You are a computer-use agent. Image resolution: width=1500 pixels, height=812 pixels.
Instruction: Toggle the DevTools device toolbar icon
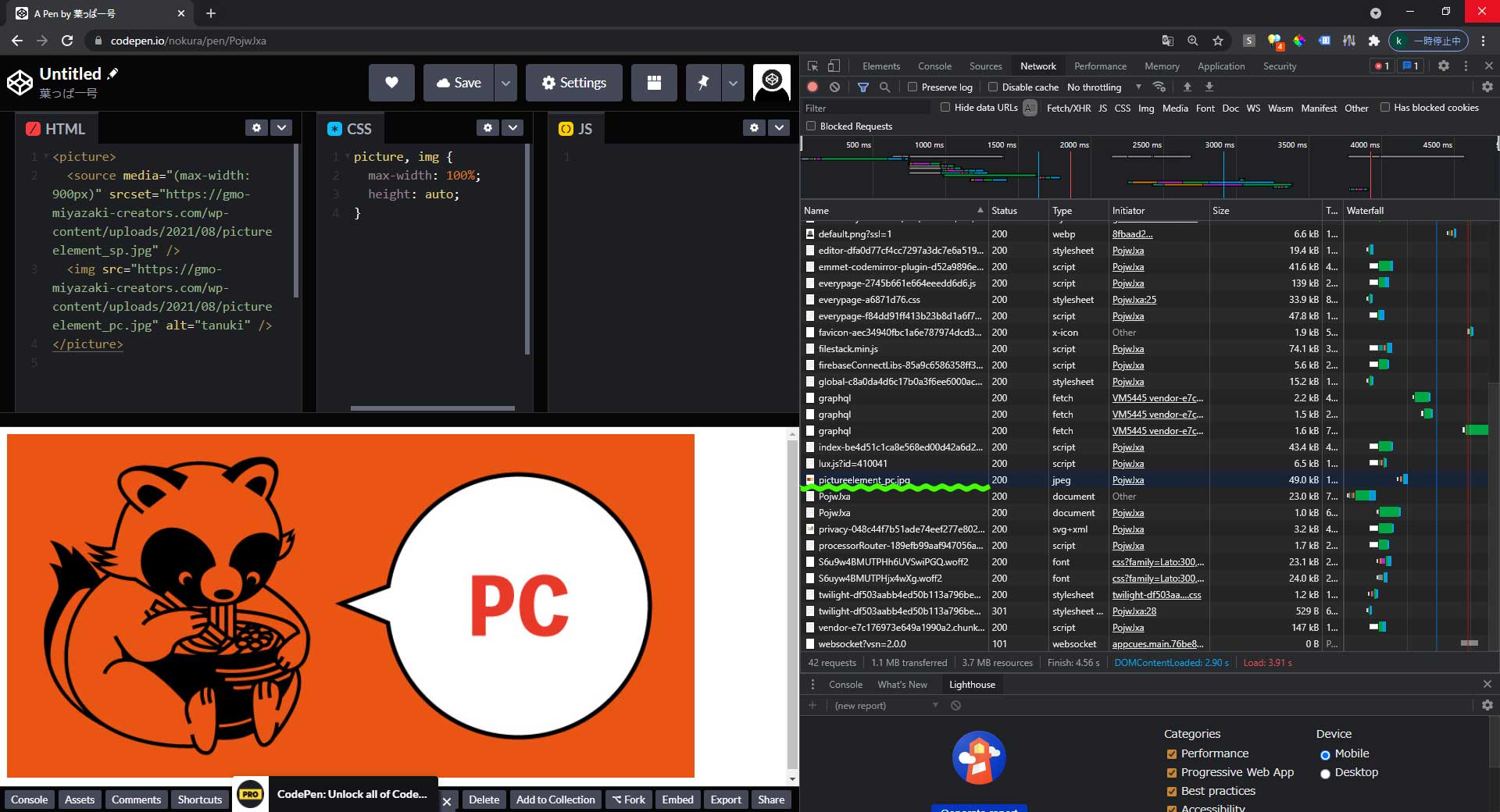834,66
